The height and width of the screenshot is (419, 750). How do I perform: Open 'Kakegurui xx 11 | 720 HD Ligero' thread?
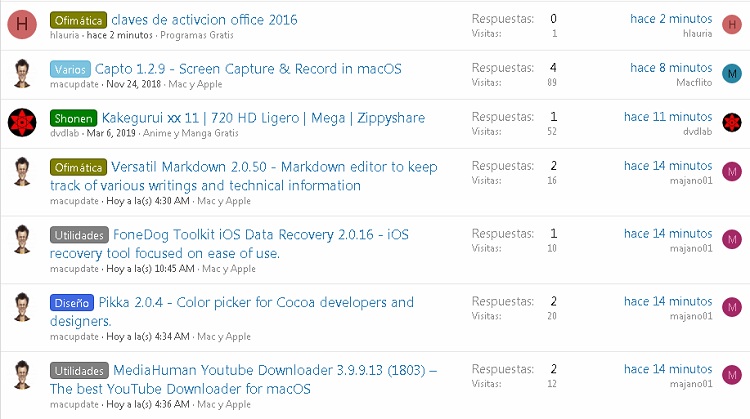[x=263, y=118]
